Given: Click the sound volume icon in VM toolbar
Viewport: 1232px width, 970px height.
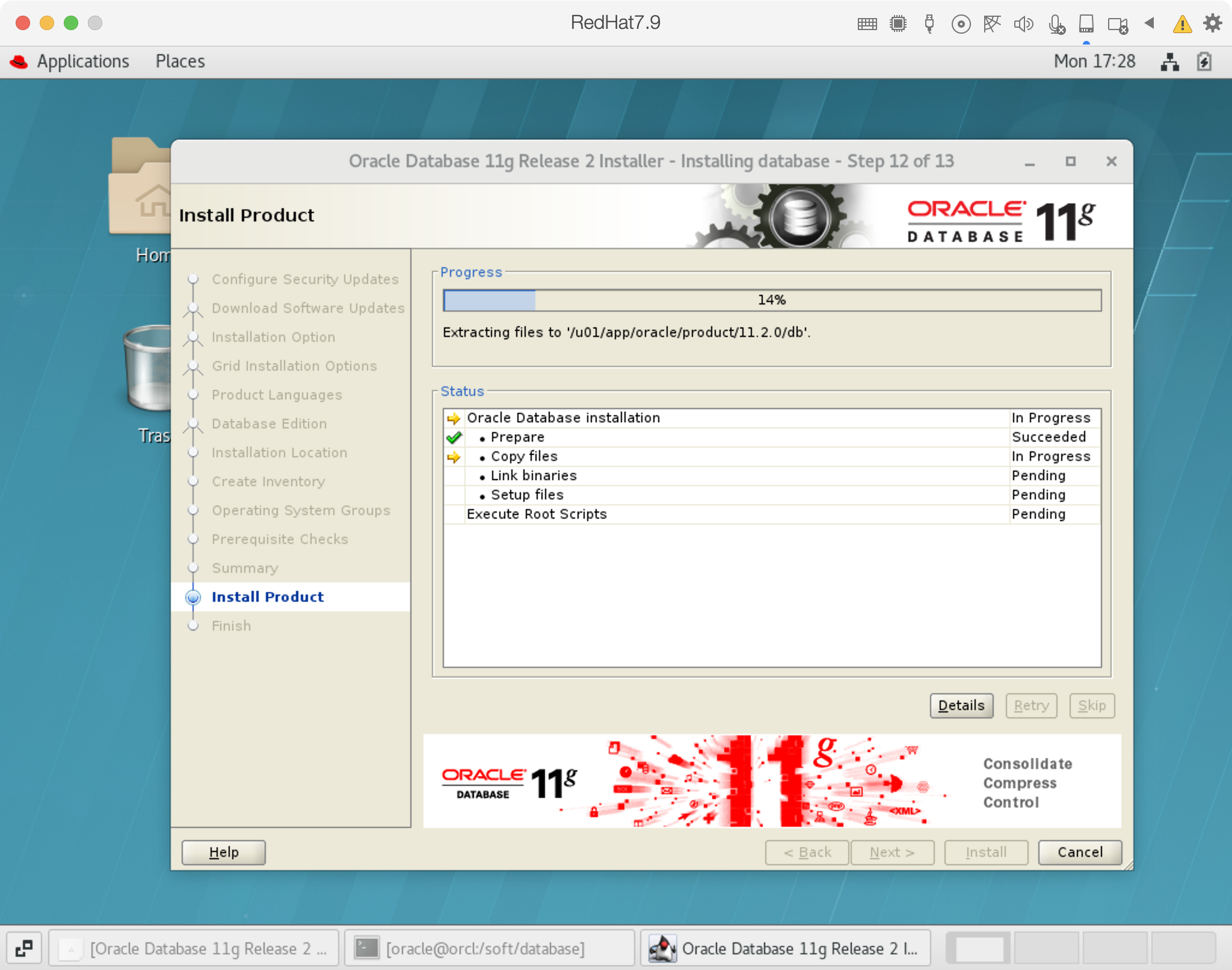Looking at the screenshot, I should [x=1023, y=24].
